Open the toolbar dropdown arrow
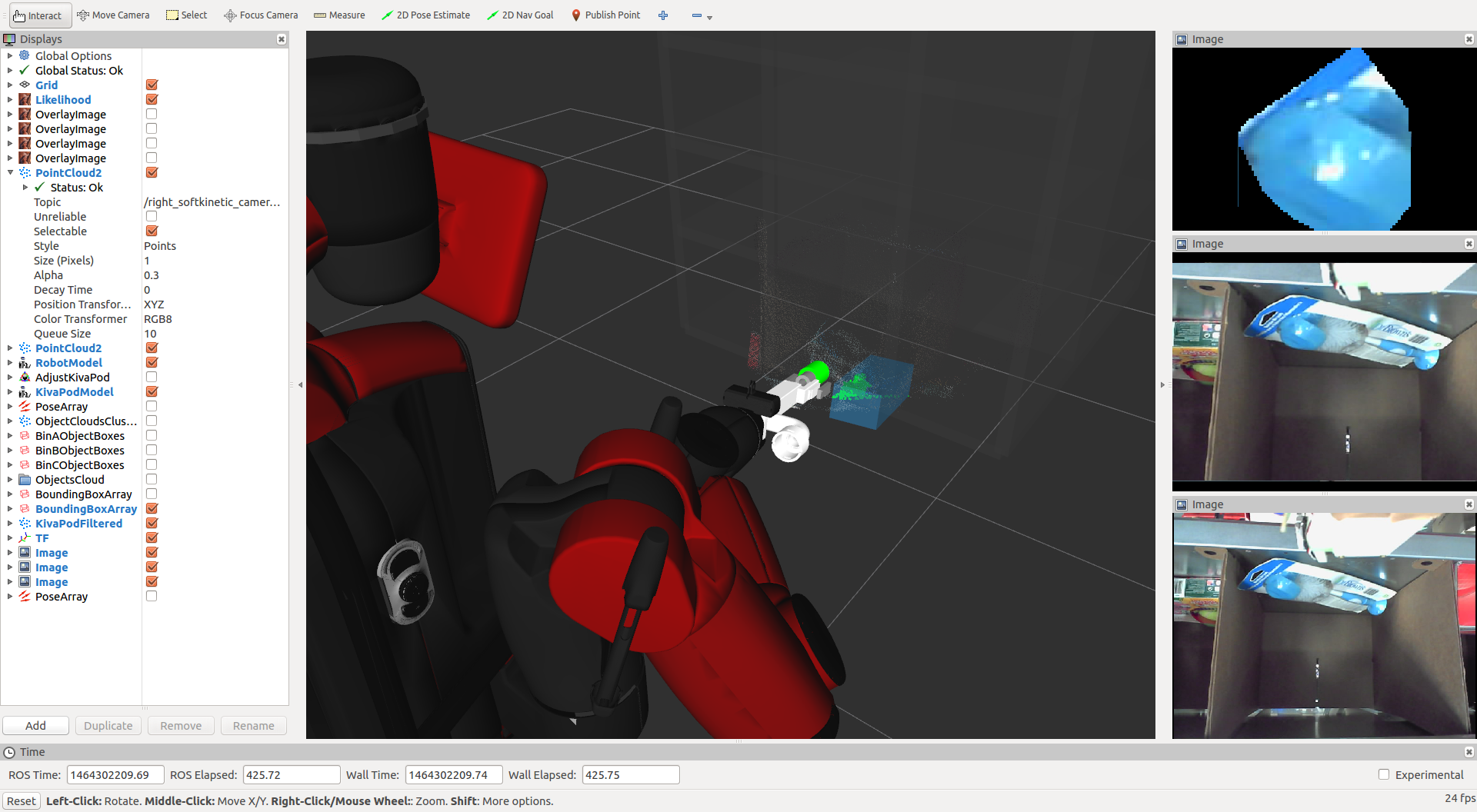Screen dimensions: 1477x812 tap(709, 17)
